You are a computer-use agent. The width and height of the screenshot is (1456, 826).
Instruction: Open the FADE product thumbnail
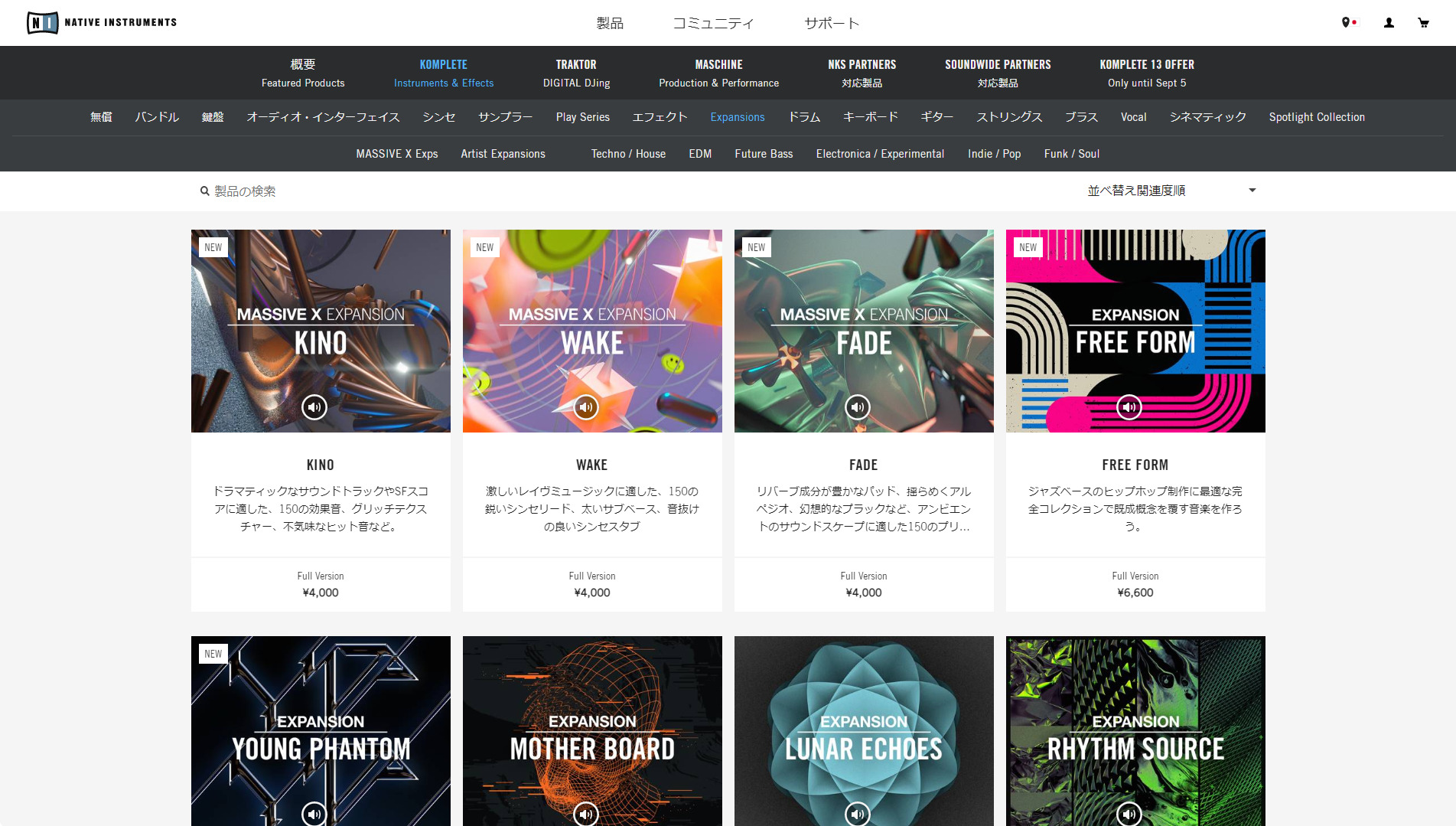tap(864, 331)
